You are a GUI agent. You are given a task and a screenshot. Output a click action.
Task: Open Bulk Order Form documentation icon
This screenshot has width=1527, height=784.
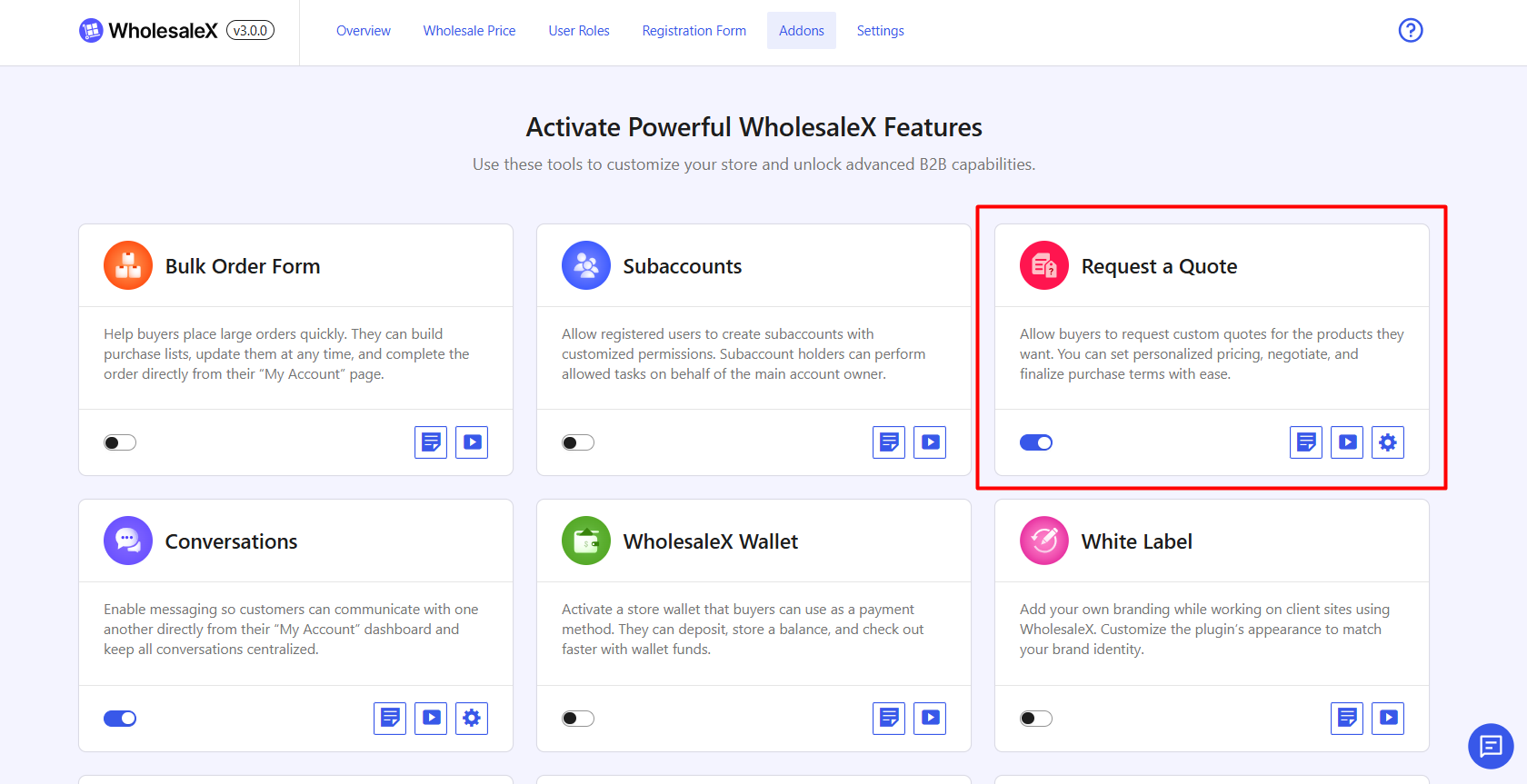431,442
